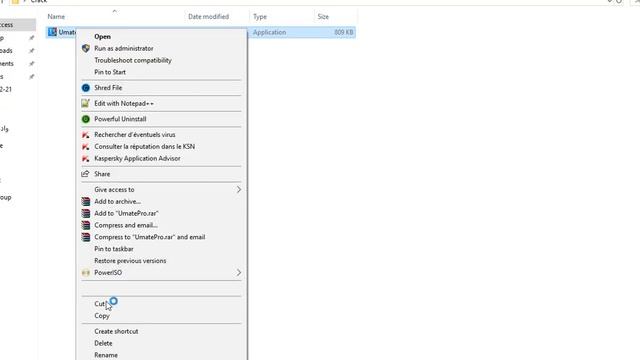Click WinRAR icon beside Compress and email...
640x360 pixels.
[x=86, y=225]
